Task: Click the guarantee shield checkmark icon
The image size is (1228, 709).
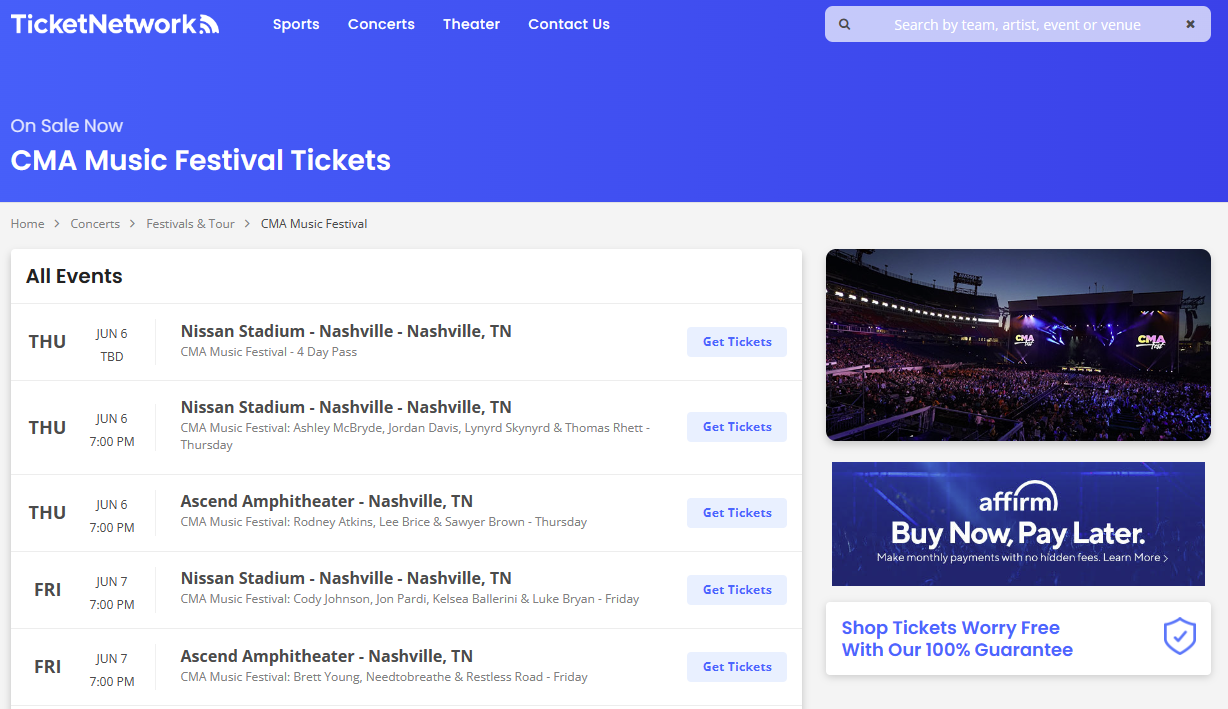Action: click(1180, 637)
